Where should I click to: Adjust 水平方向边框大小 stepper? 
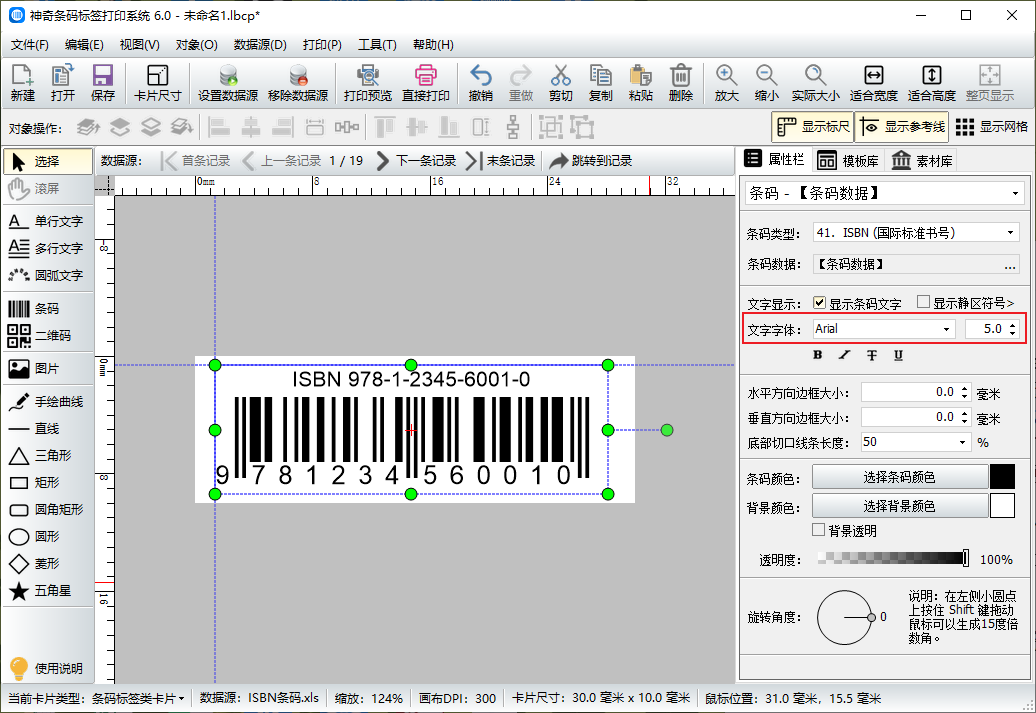tap(965, 393)
